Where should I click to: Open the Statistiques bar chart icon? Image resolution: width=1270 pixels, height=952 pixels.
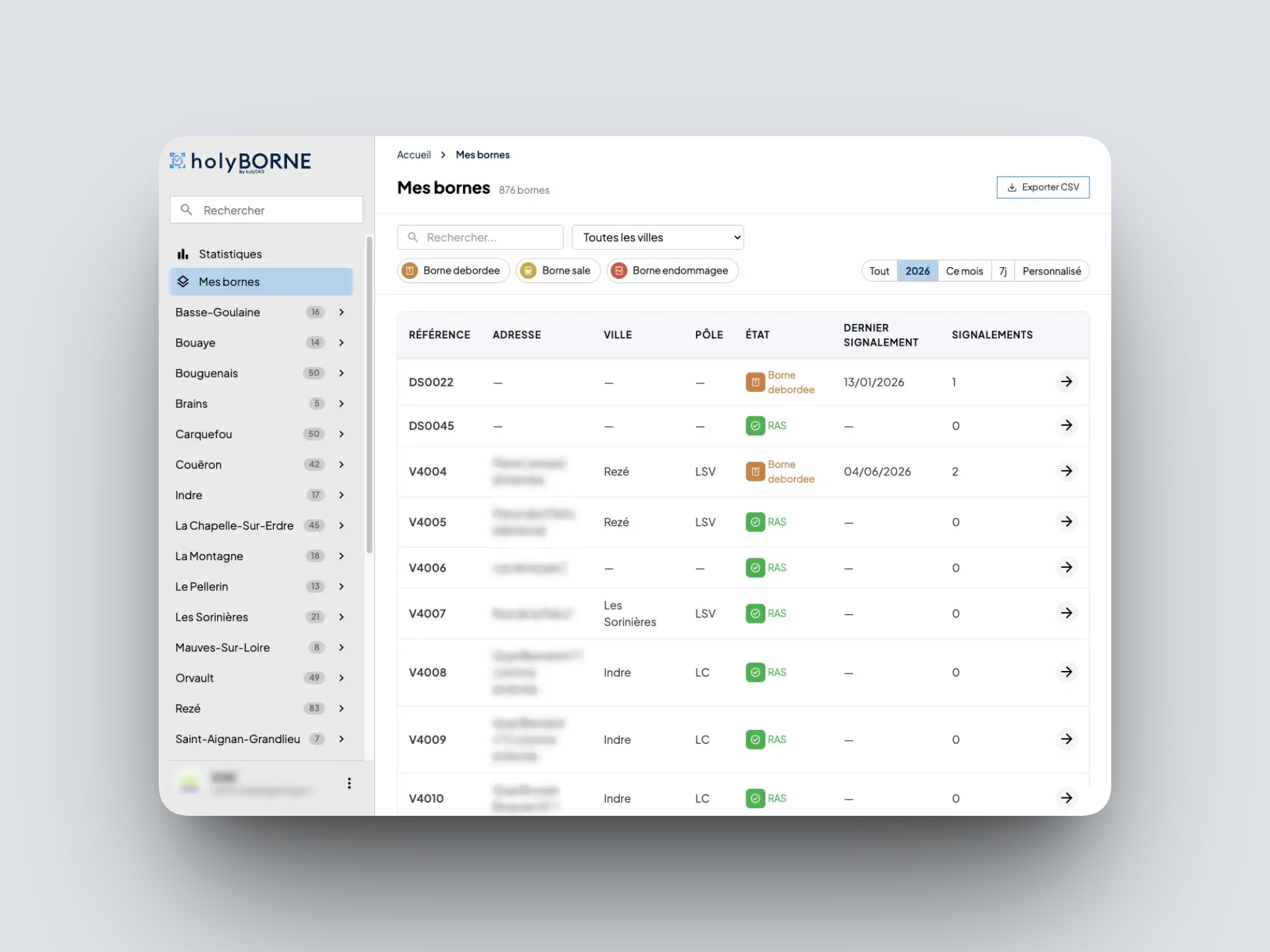(183, 254)
